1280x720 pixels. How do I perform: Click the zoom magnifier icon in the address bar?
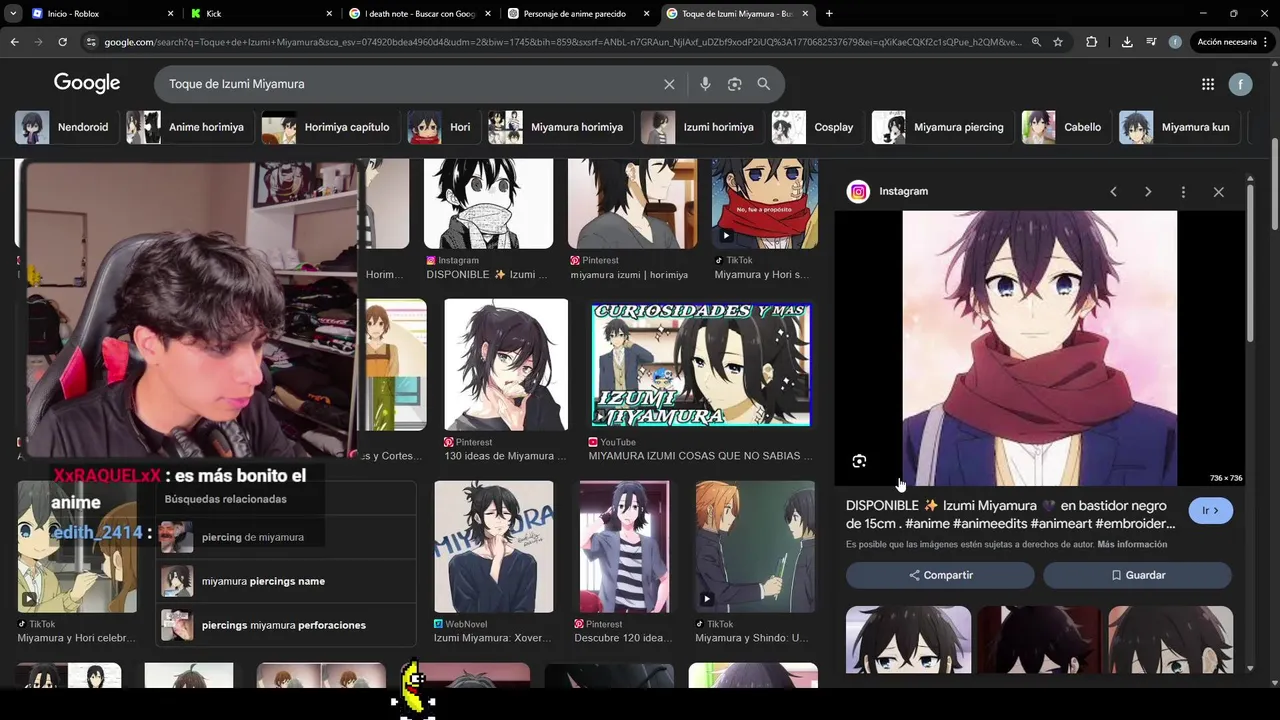pyautogui.click(x=1036, y=42)
